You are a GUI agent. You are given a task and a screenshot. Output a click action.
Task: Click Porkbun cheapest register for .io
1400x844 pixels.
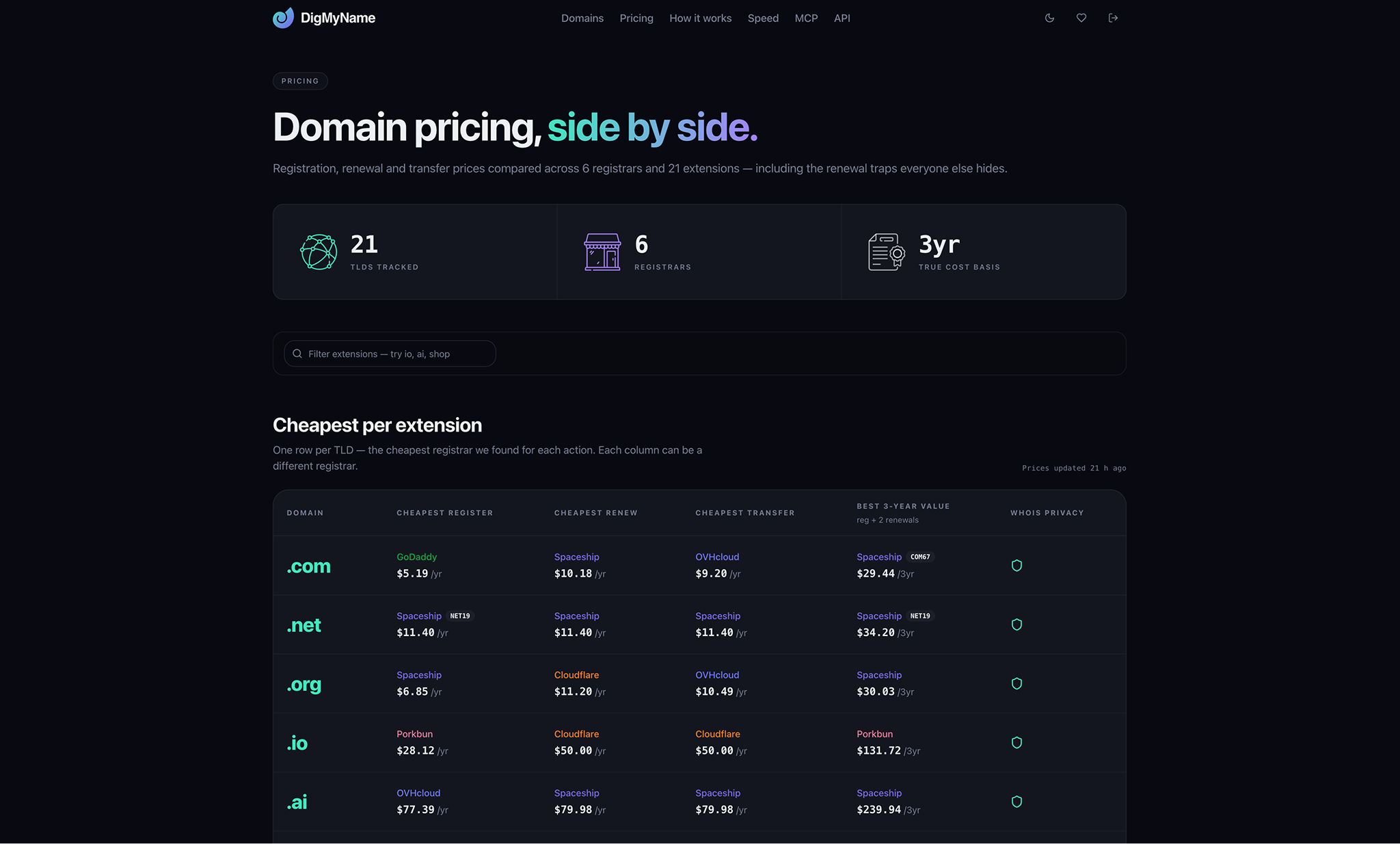point(414,734)
